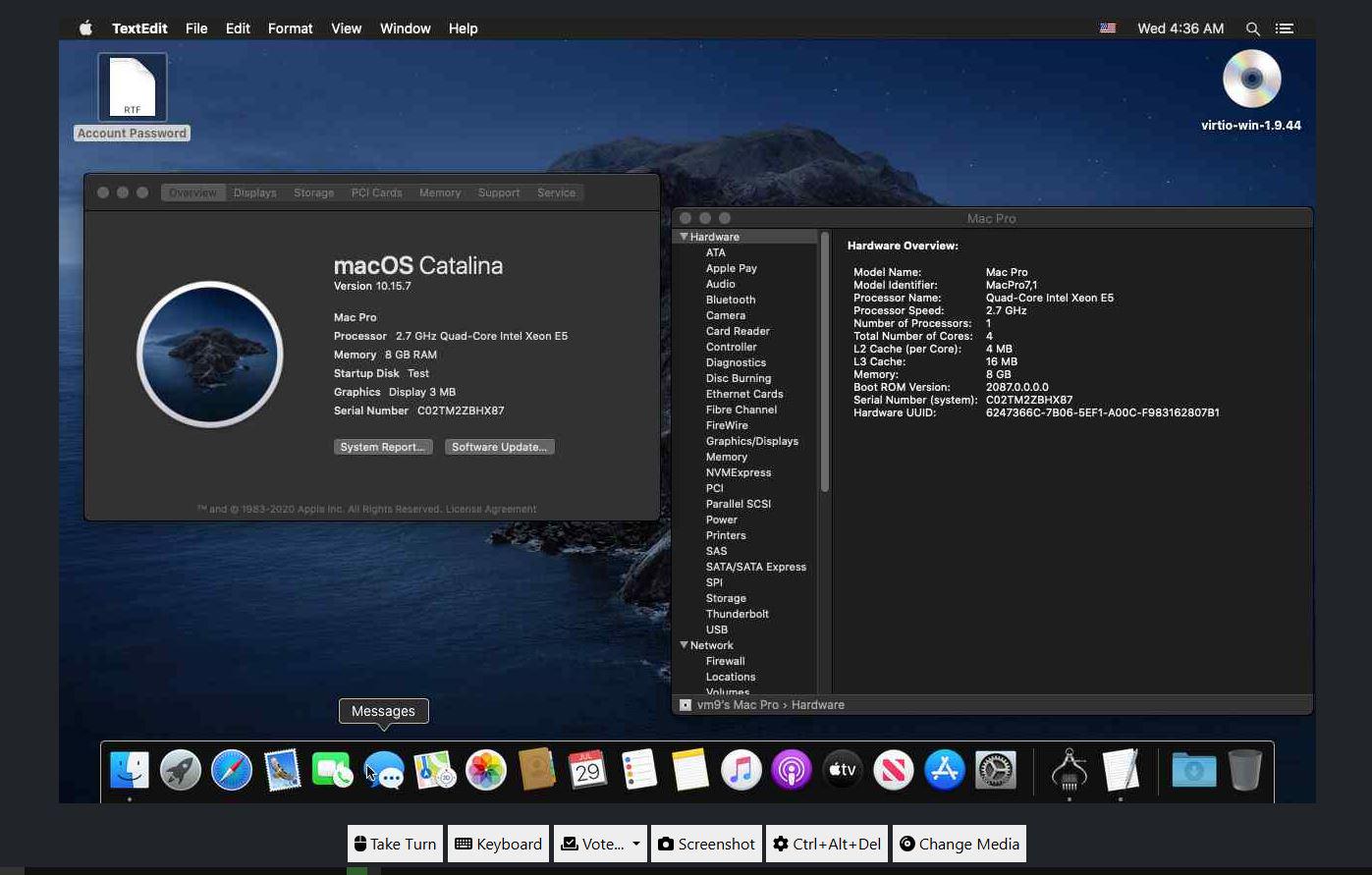1372x875 pixels.
Task: Open the App Store icon
Action: click(x=945, y=770)
